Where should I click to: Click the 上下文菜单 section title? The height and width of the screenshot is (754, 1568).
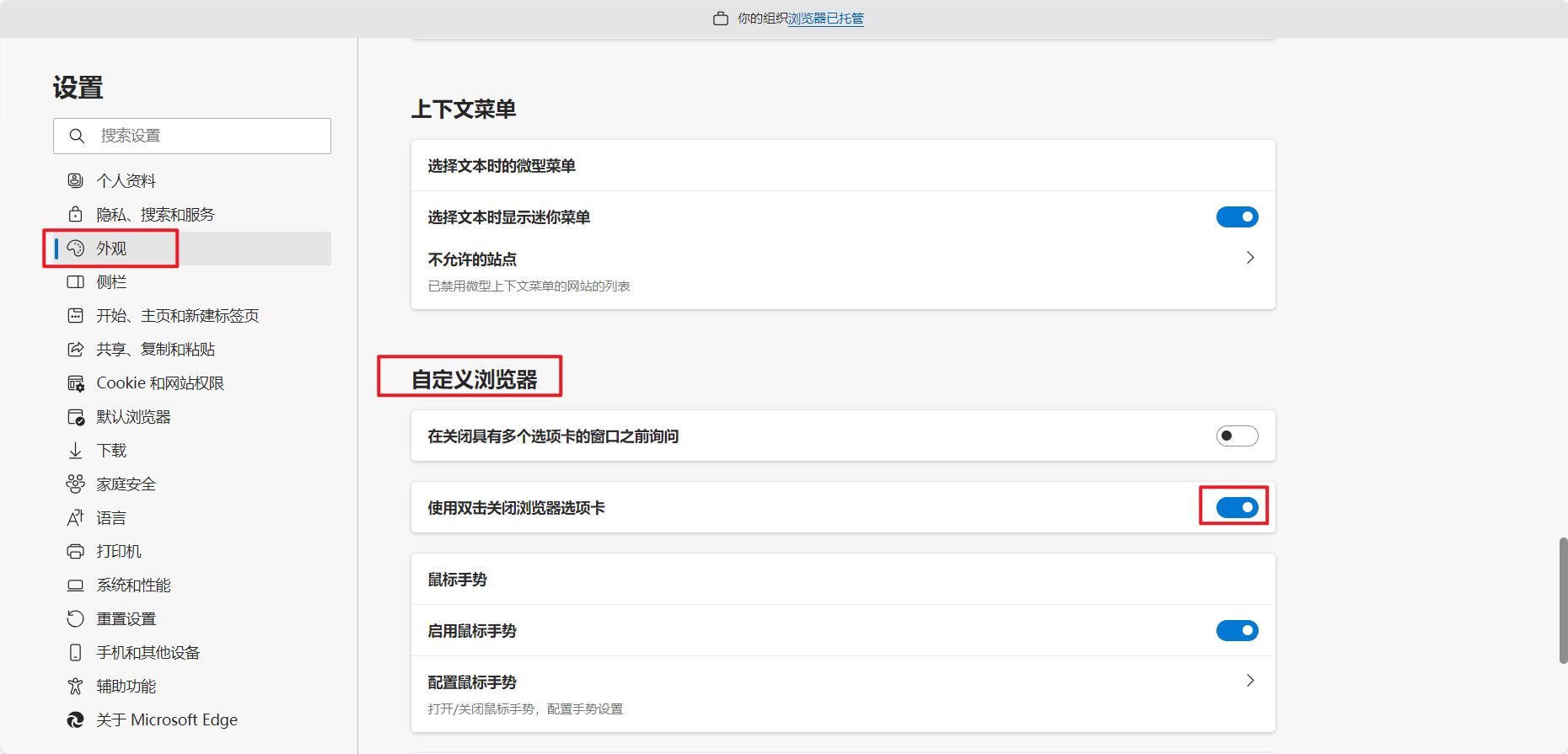464,110
